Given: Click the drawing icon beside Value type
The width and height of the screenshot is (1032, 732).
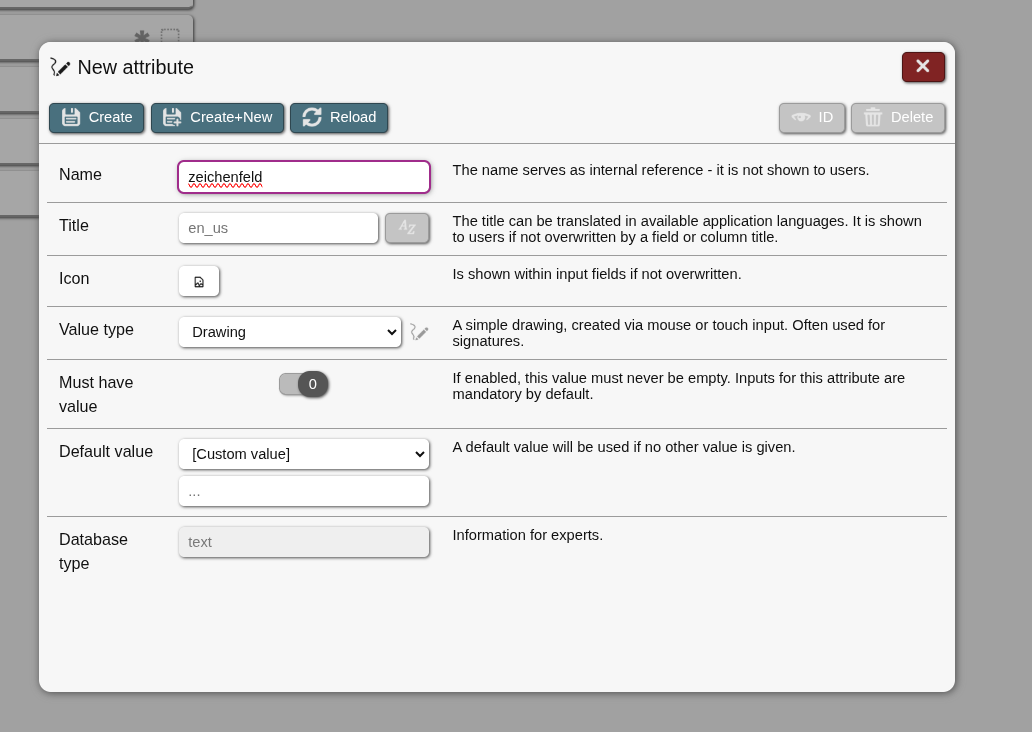Looking at the screenshot, I should coord(419,333).
